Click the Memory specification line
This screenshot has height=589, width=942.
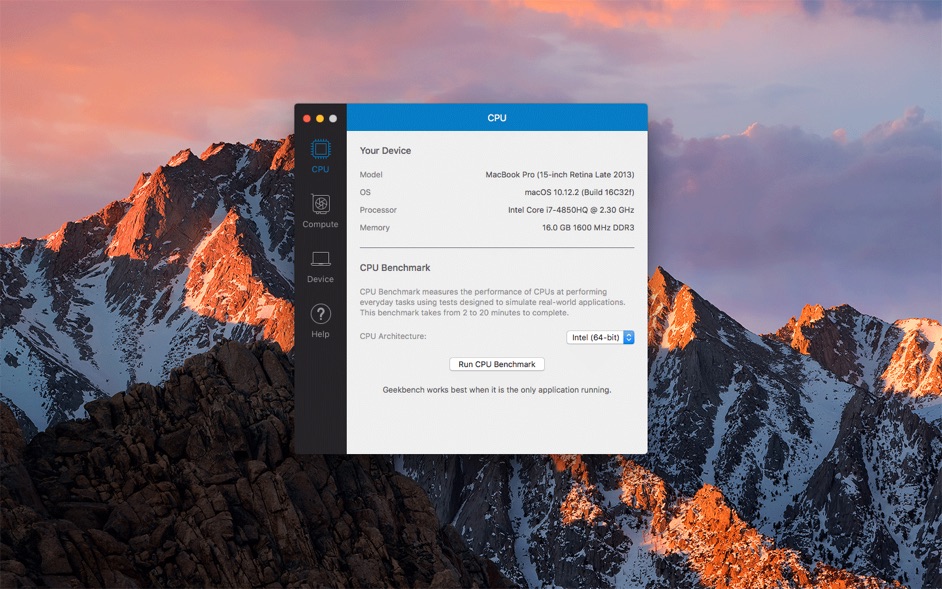click(588, 227)
